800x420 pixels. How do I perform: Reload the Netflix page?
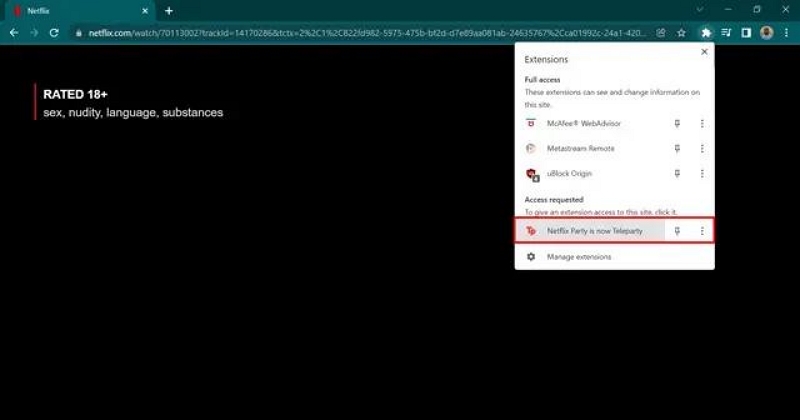click(55, 32)
